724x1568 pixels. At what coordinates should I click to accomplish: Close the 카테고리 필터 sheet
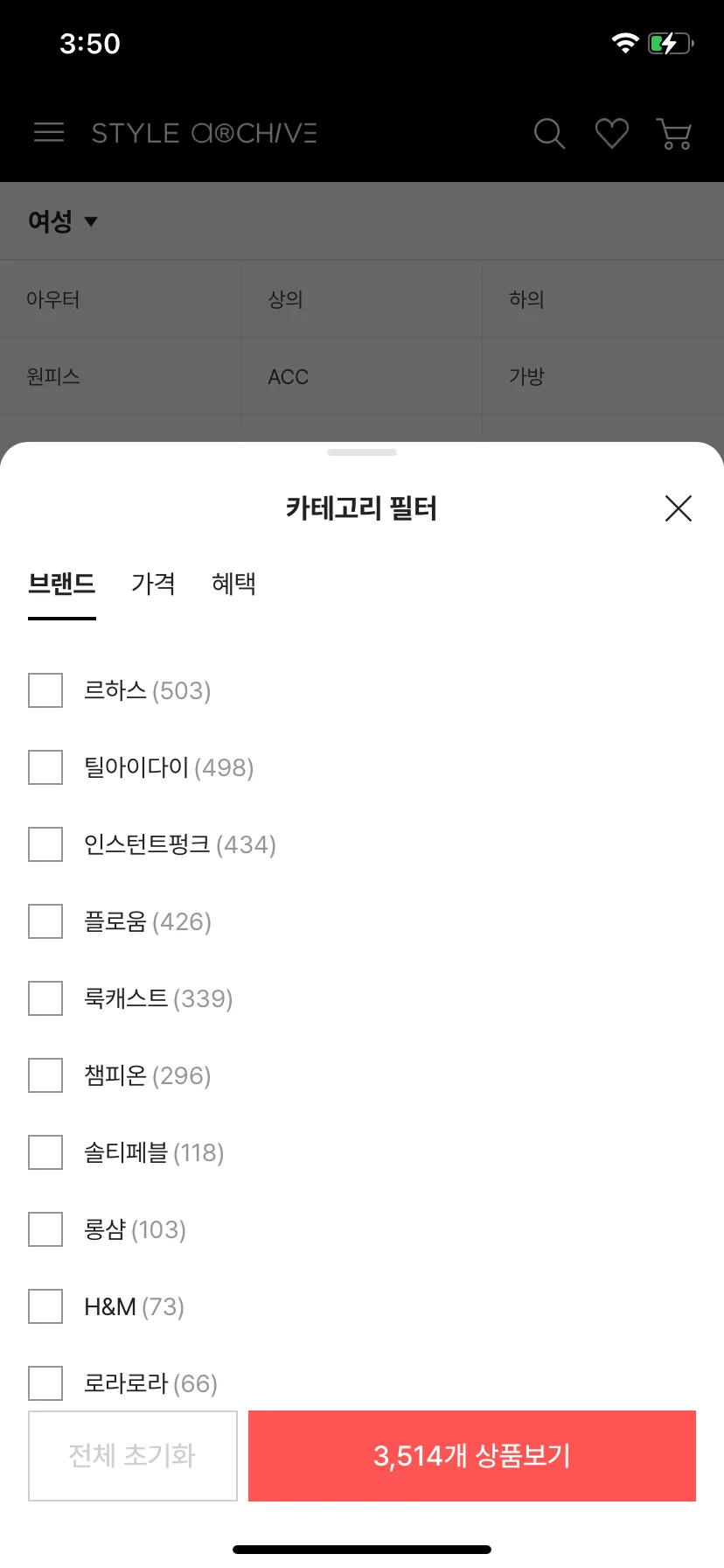[x=679, y=508]
